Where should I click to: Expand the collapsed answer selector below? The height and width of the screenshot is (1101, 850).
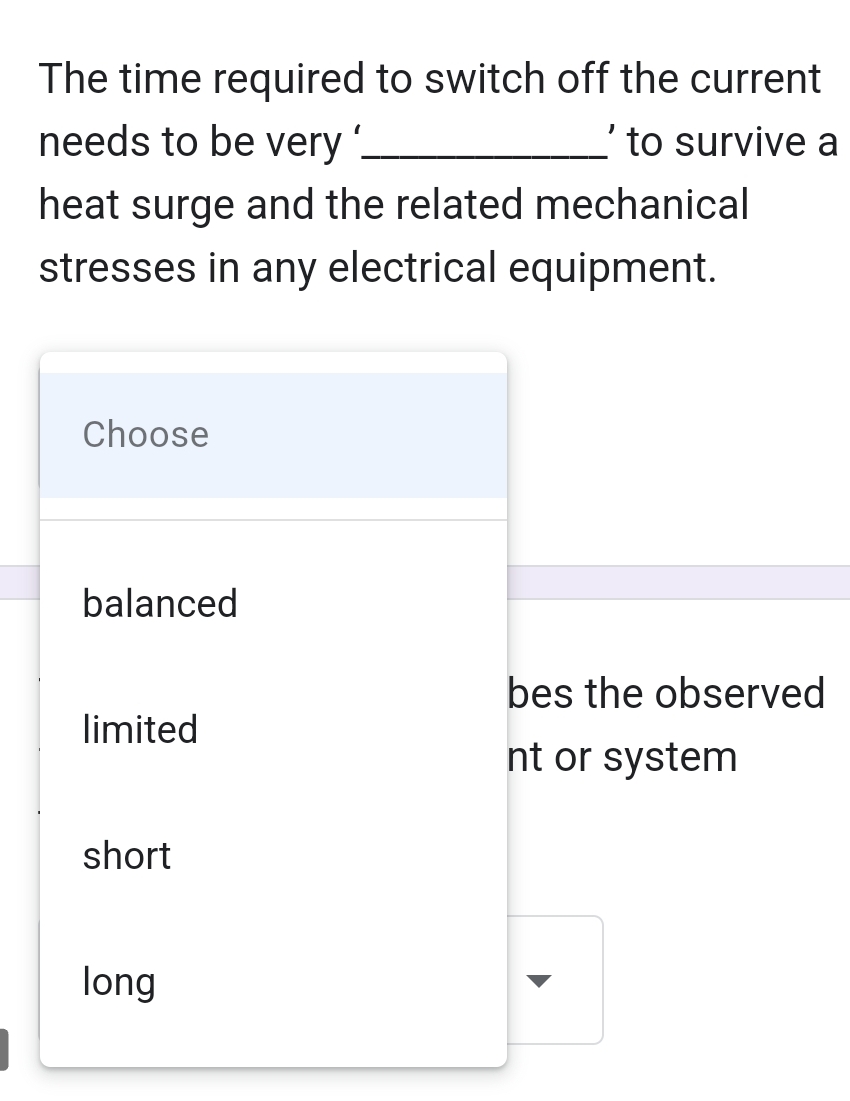(x=555, y=980)
